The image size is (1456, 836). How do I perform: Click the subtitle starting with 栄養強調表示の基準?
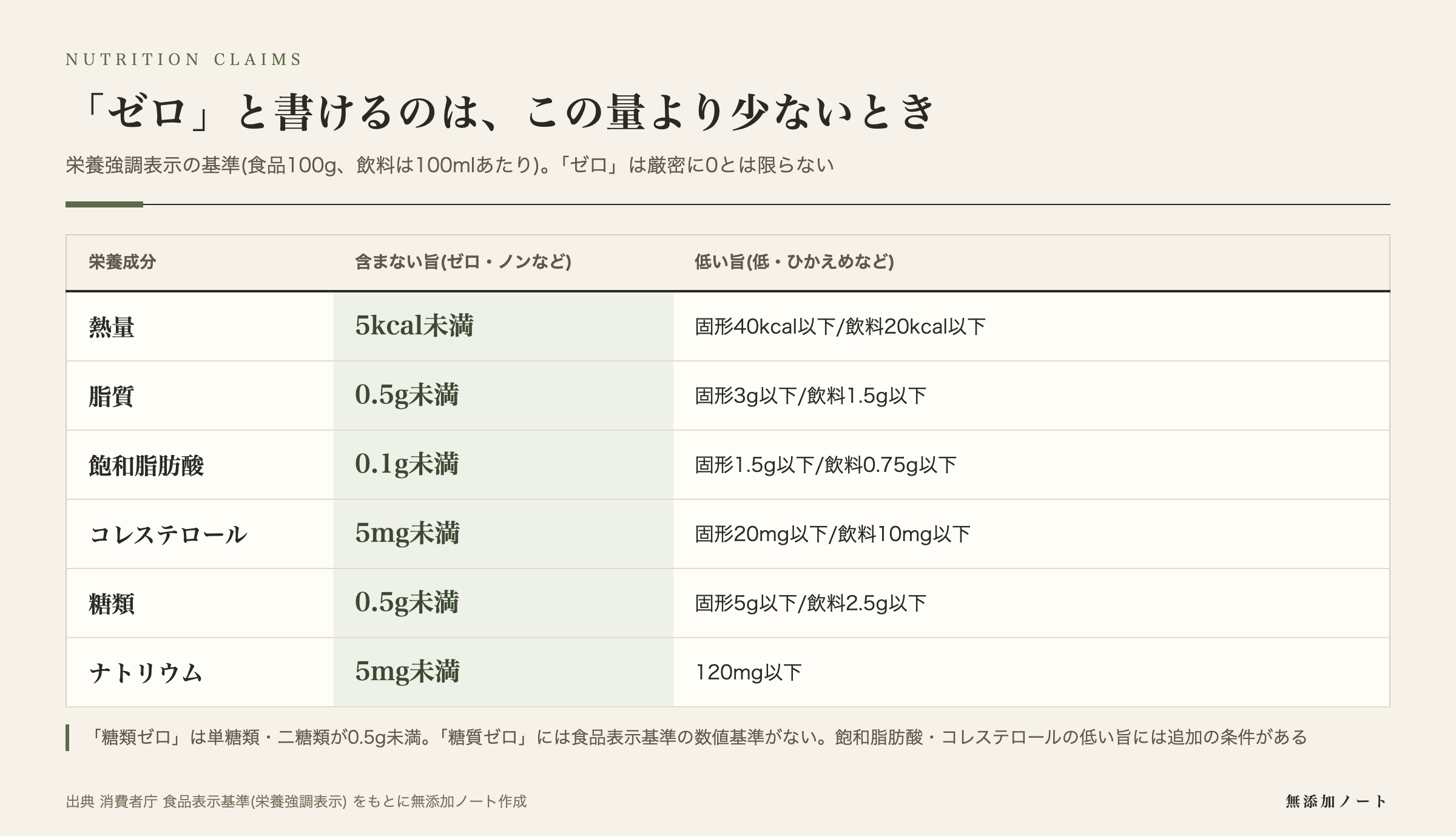(450, 165)
